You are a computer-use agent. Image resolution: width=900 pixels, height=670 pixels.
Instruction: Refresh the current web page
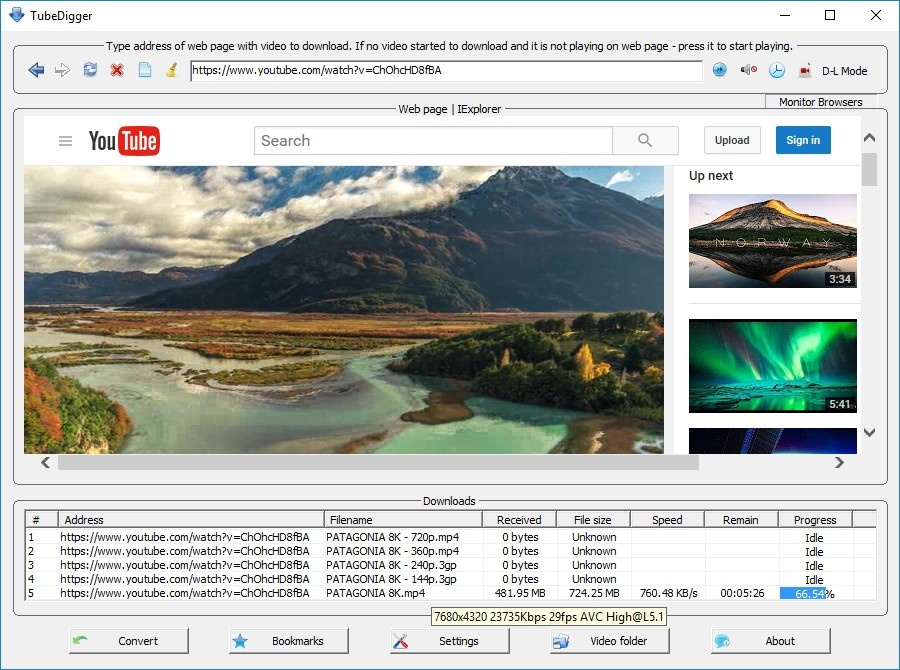(x=90, y=70)
